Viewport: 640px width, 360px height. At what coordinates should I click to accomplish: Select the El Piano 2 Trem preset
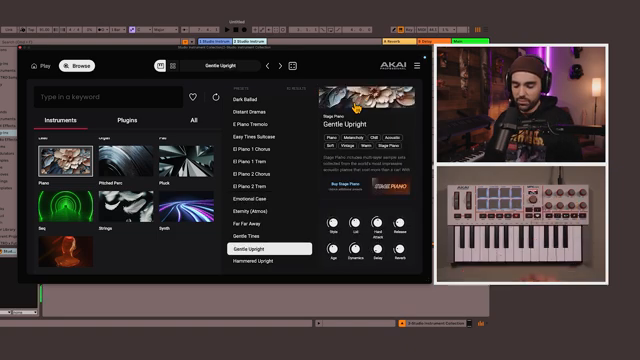click(249, 187)
